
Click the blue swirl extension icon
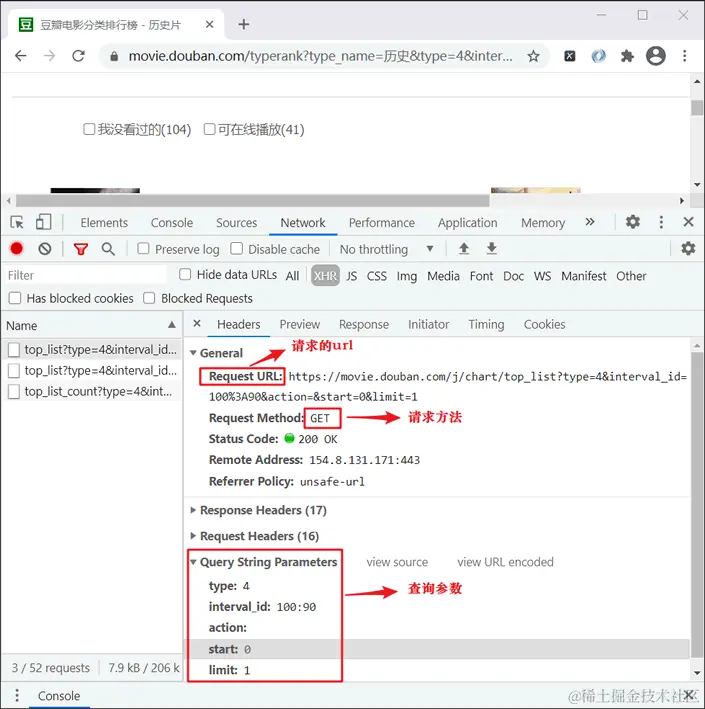click(x=598, y=56)
